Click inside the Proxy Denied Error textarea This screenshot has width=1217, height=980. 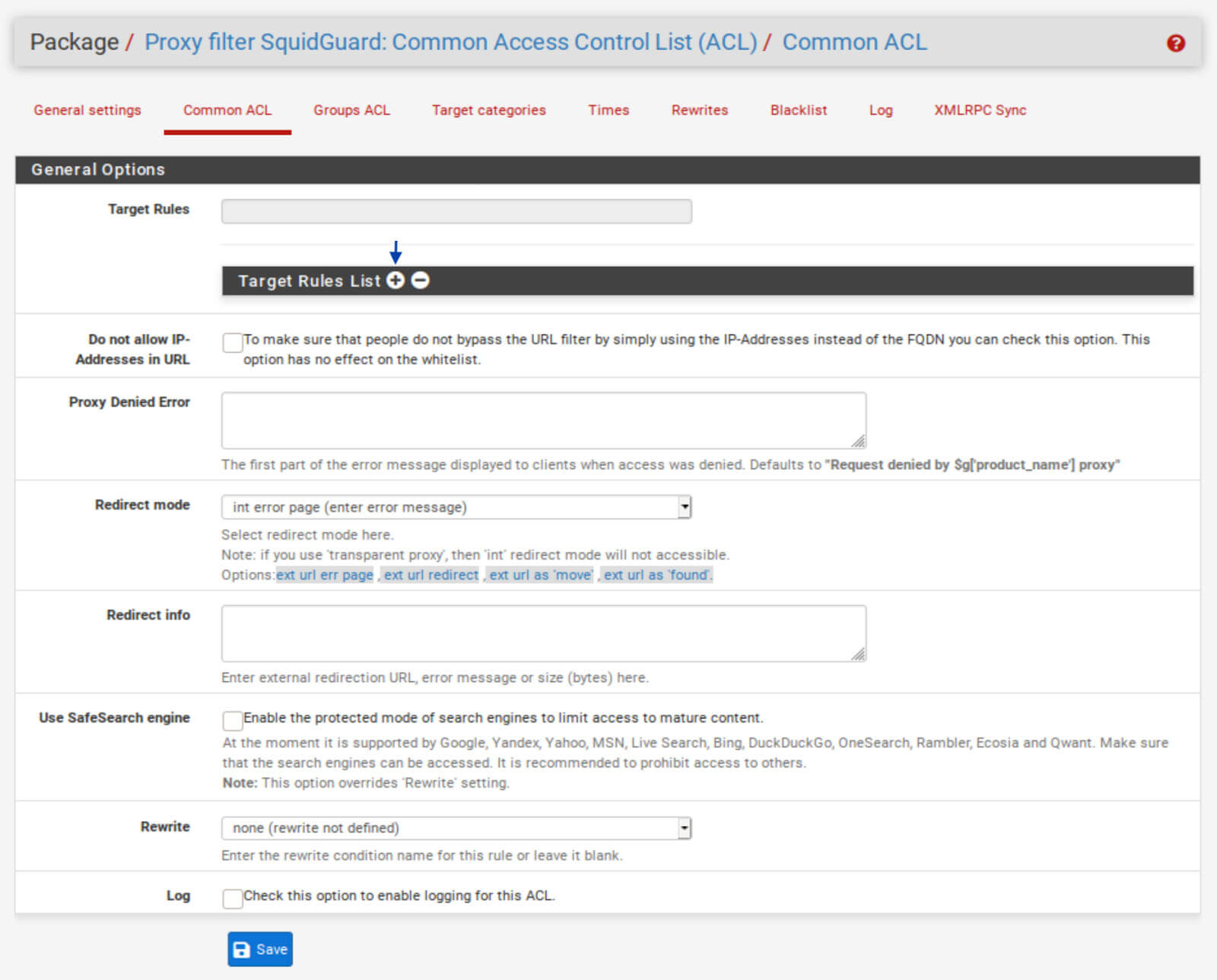(544, 420)
